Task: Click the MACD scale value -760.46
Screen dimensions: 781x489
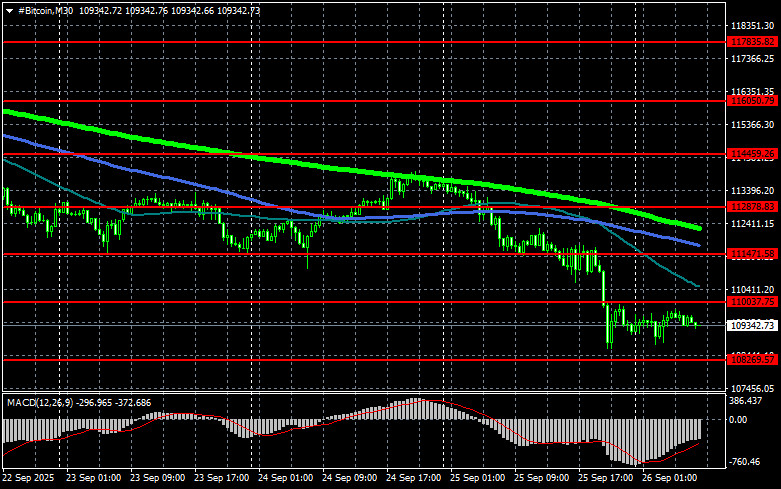Action: [x=745, y=462]
